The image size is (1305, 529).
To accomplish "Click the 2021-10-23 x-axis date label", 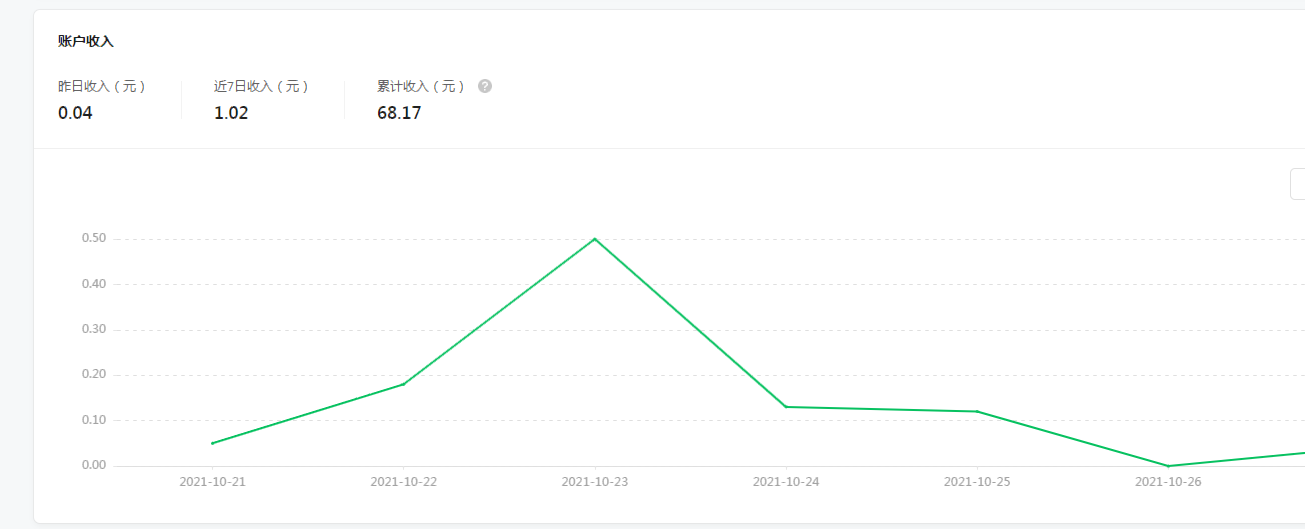I will click(x=595, y=482).
